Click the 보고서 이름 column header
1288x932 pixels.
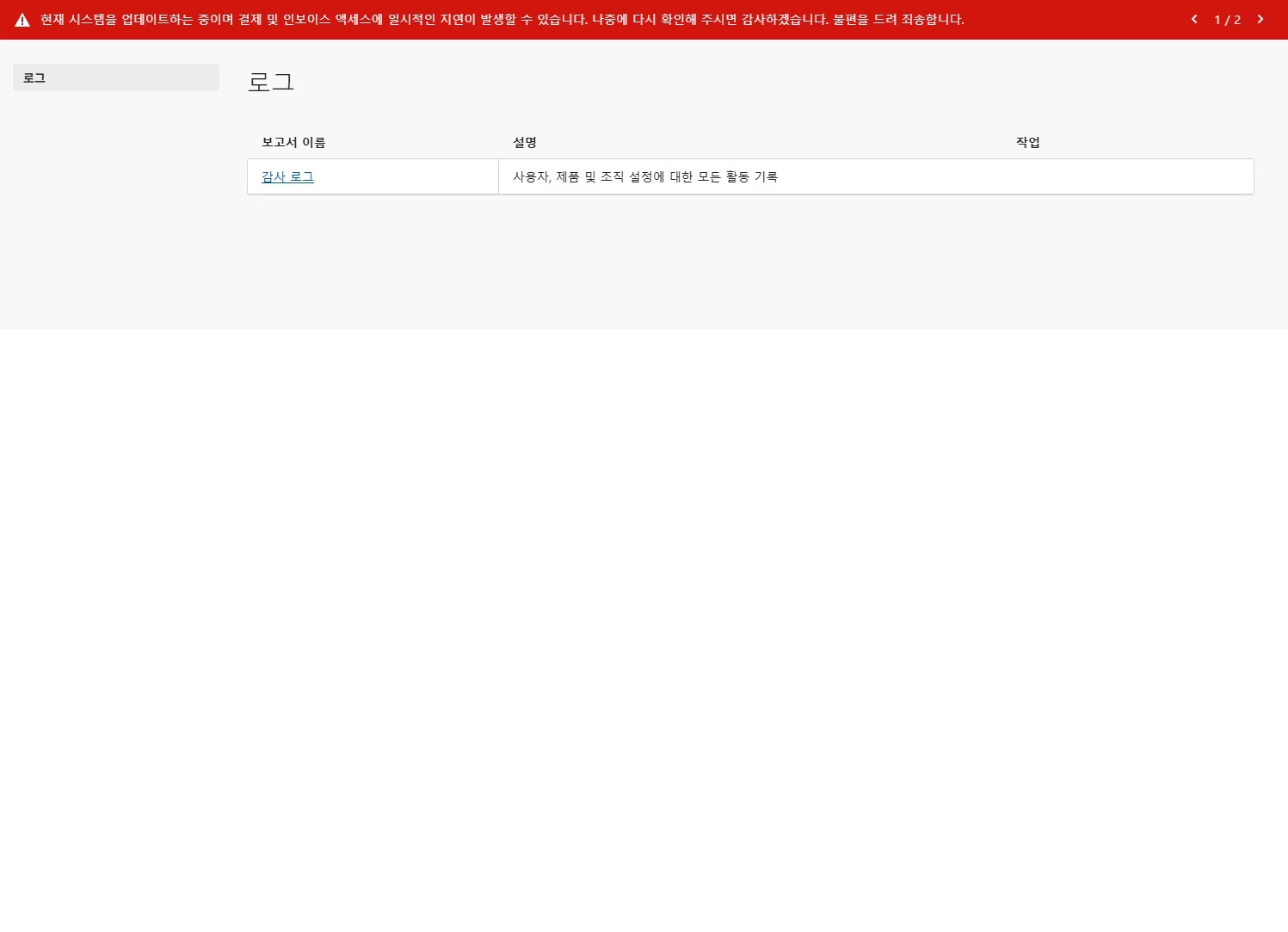click(293, 142)
